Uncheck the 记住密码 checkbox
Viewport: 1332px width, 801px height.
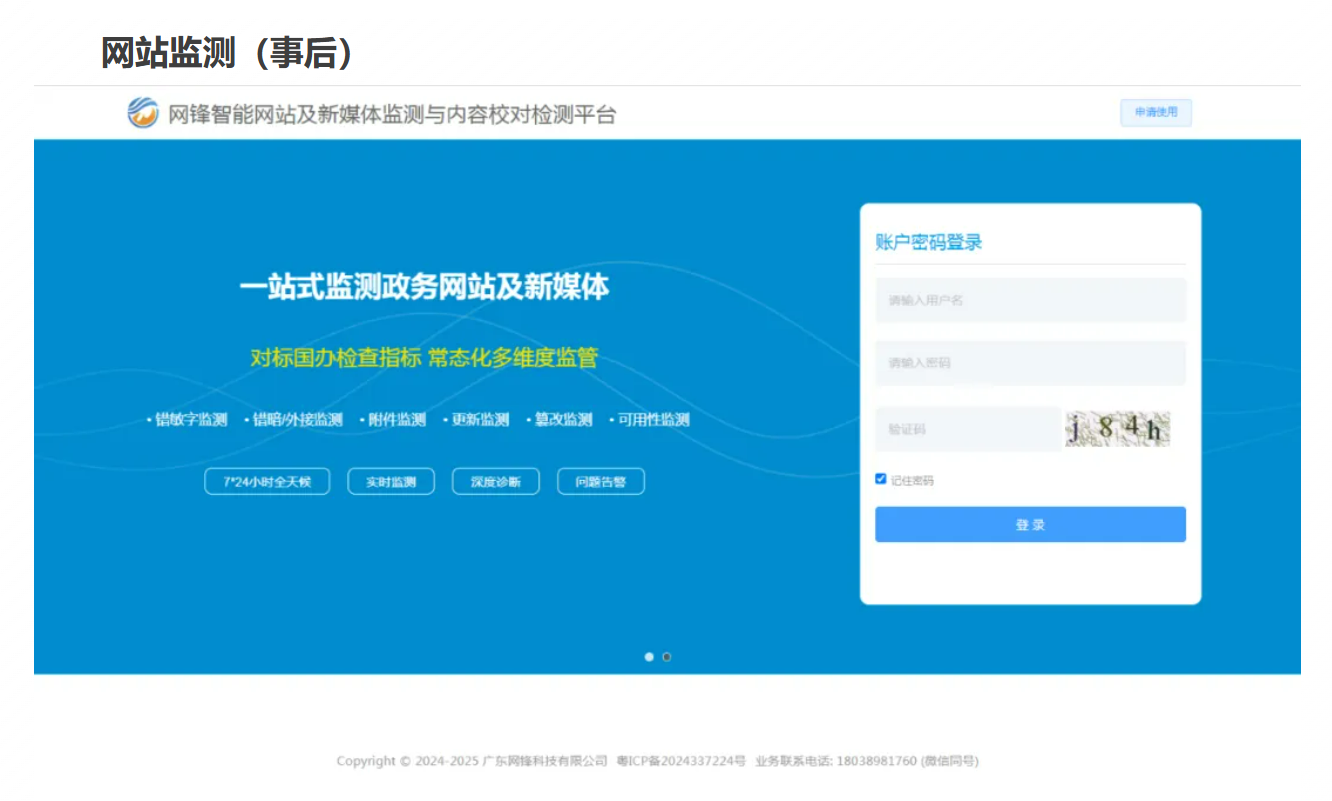pos(881,479)
